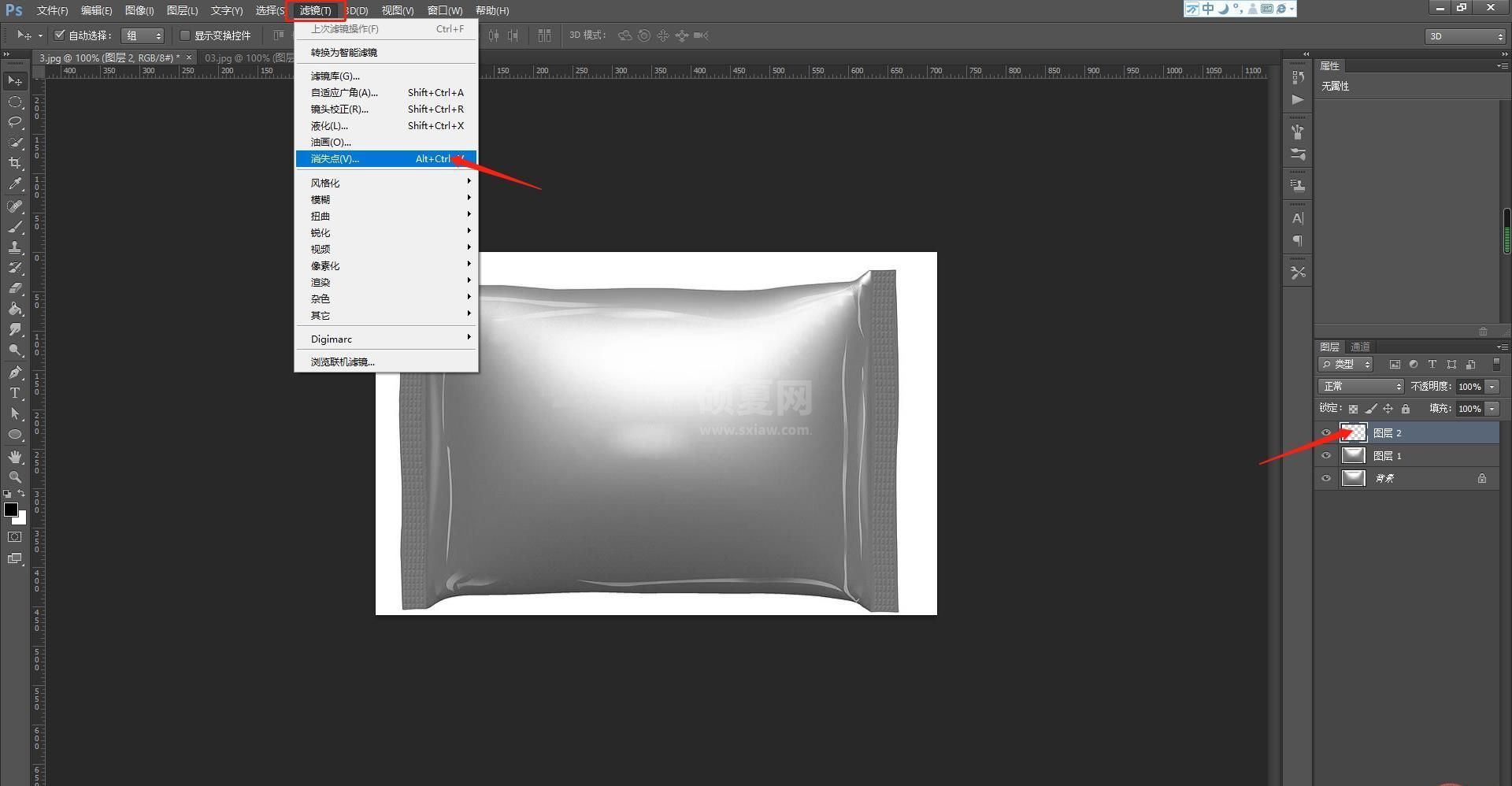Open the 文件(F) menu
The height and width of the screenshot is (786, 1512).
[52, 10]
